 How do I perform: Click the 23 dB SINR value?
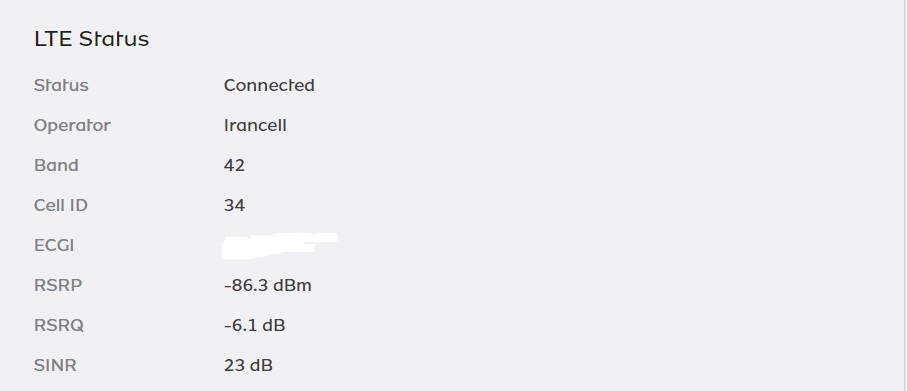click(x=248, y=366)
